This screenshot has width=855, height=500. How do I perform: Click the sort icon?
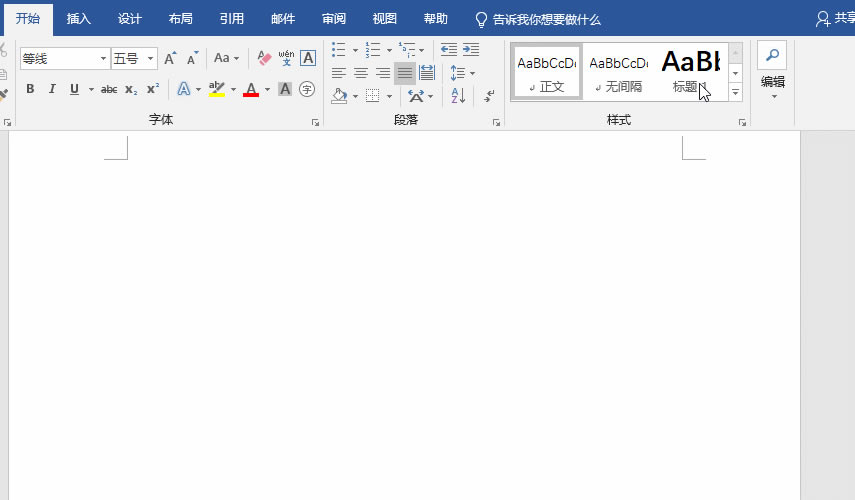[459, 96]
